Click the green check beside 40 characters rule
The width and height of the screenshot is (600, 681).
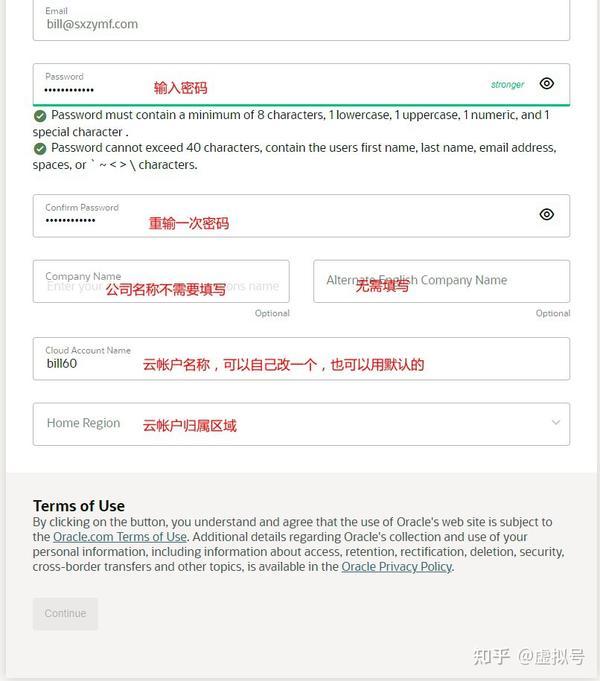(40, 149)
